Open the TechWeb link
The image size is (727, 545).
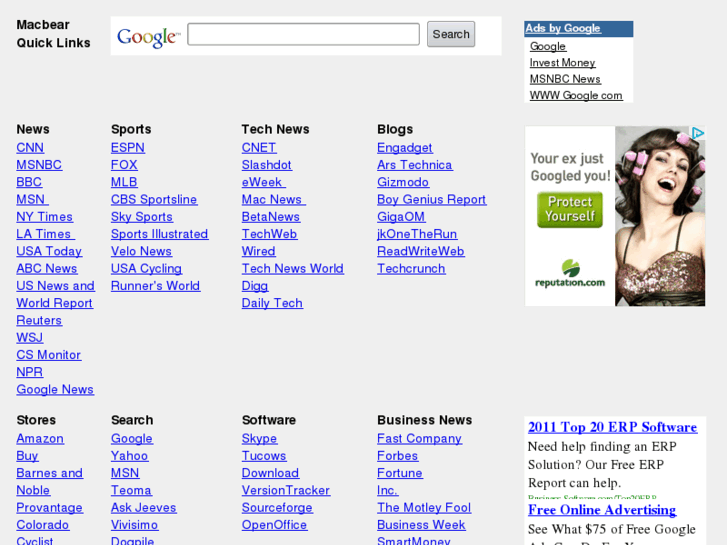coord(269,234)
